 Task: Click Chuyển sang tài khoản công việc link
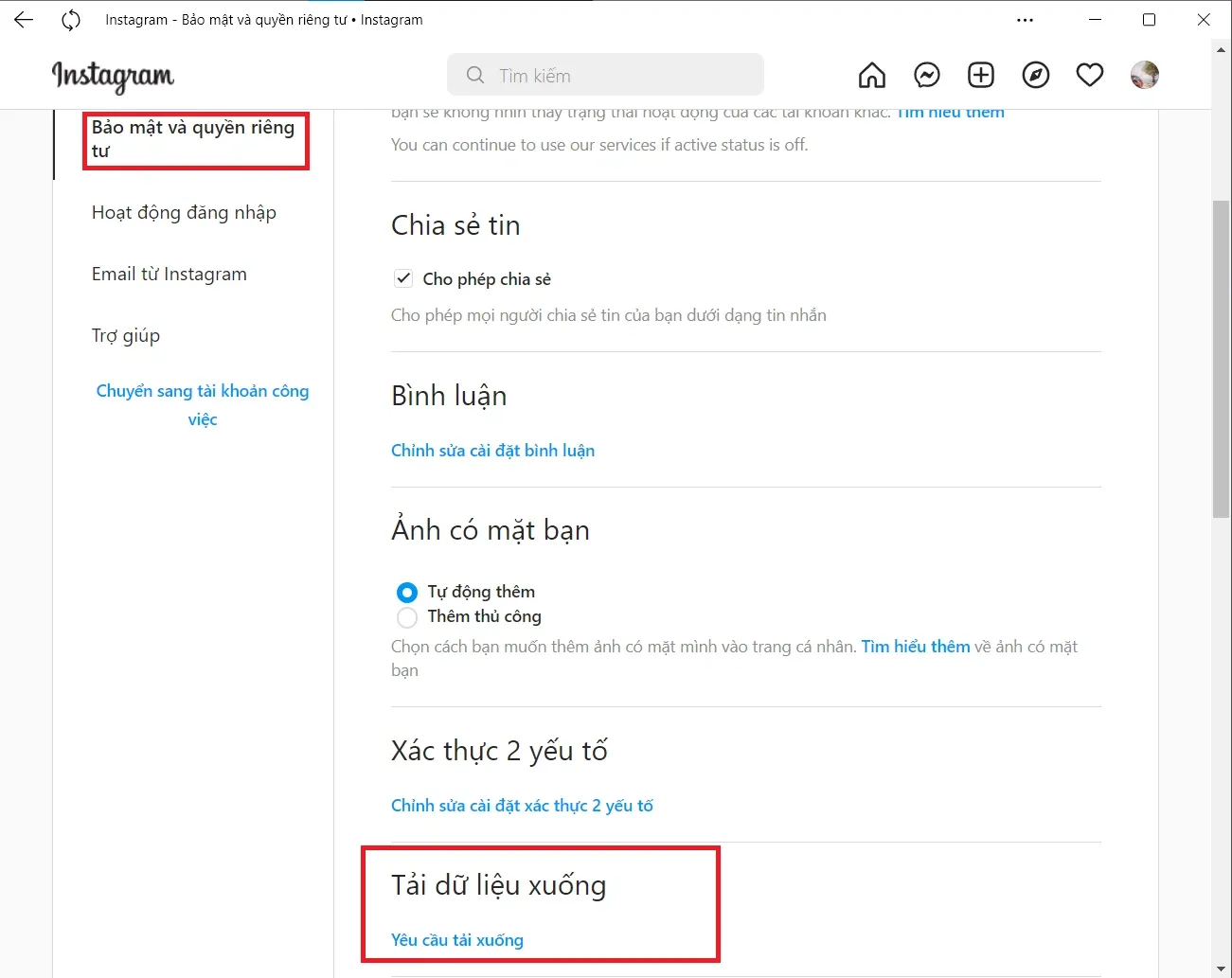pyautogui.click(x=203, y=405)
